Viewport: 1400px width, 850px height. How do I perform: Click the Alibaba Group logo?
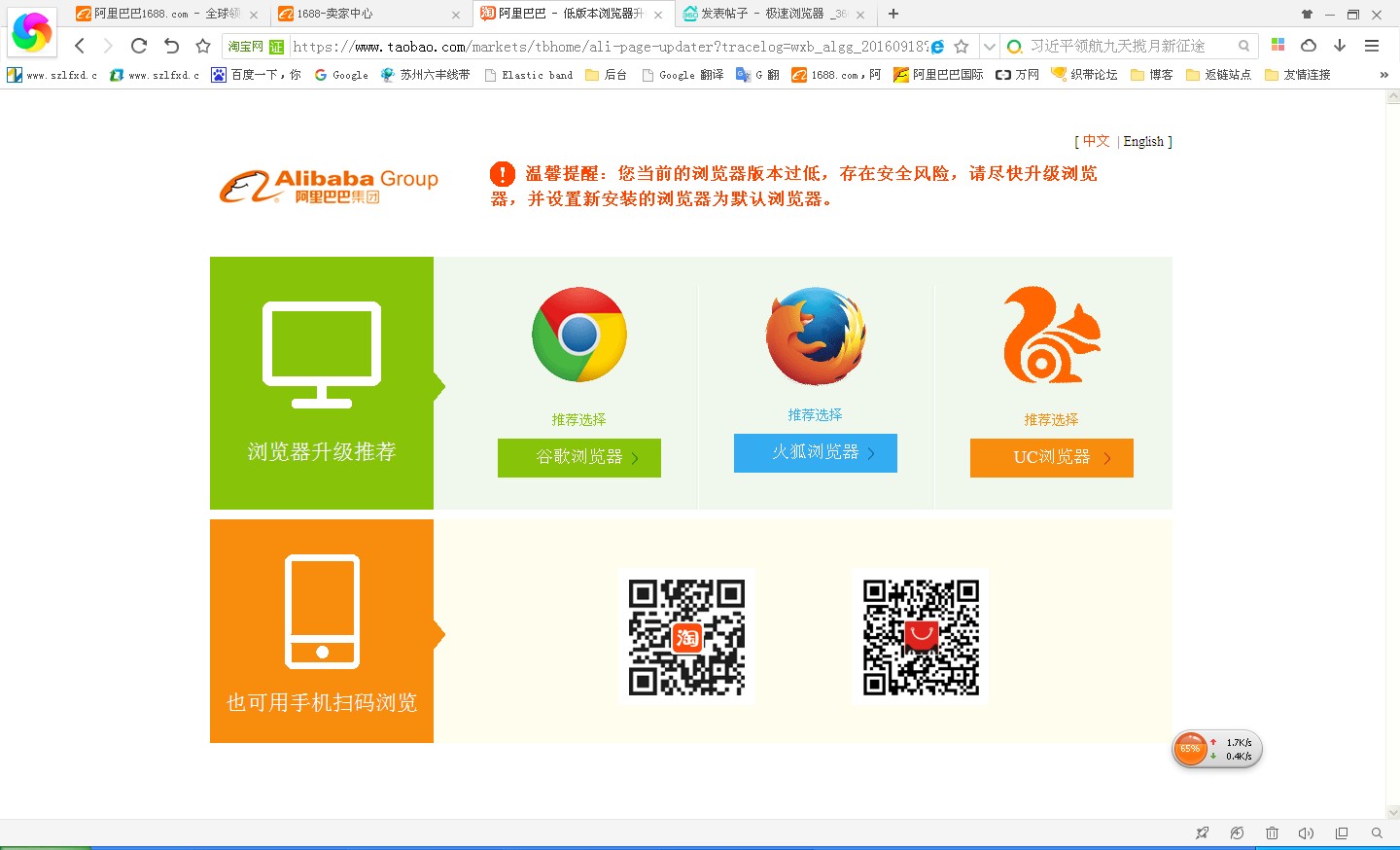[329, 186]
